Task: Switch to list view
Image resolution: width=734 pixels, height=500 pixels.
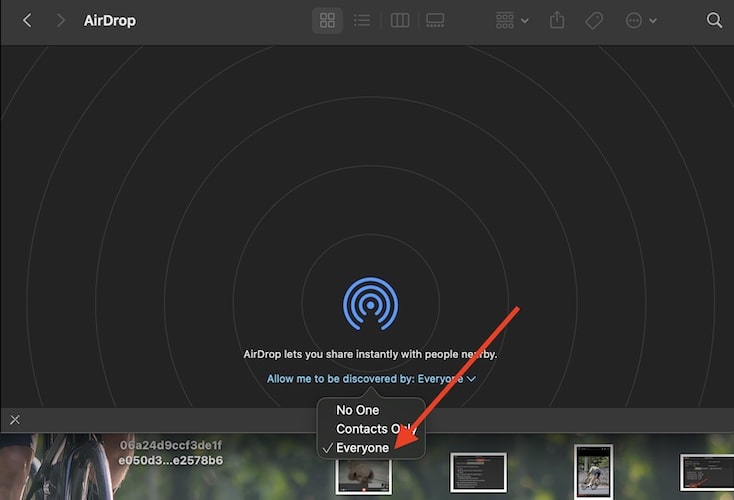Action: pyautogui.click(x=362, y=20)
